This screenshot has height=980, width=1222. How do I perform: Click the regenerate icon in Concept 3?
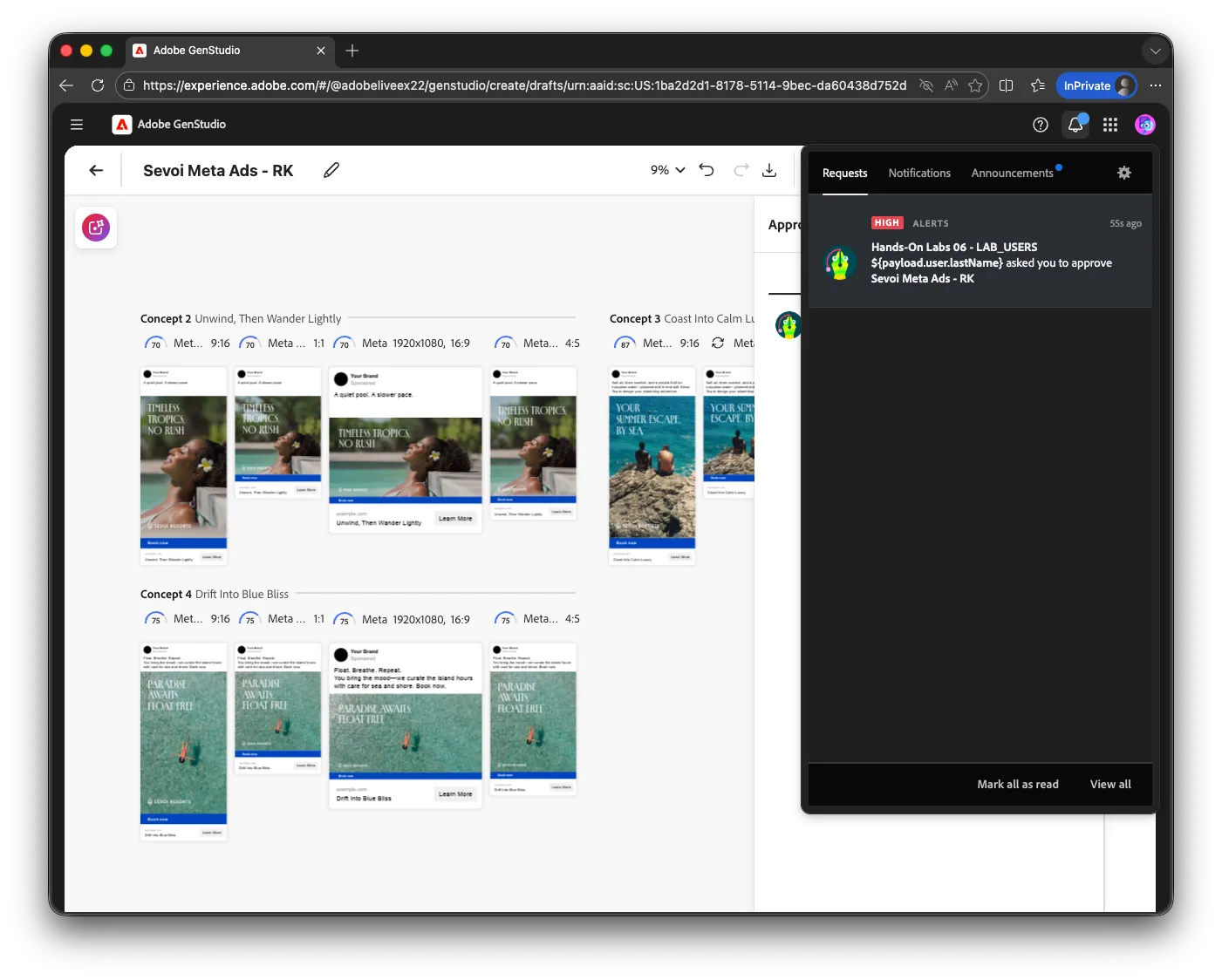click(x=718, y=344)
